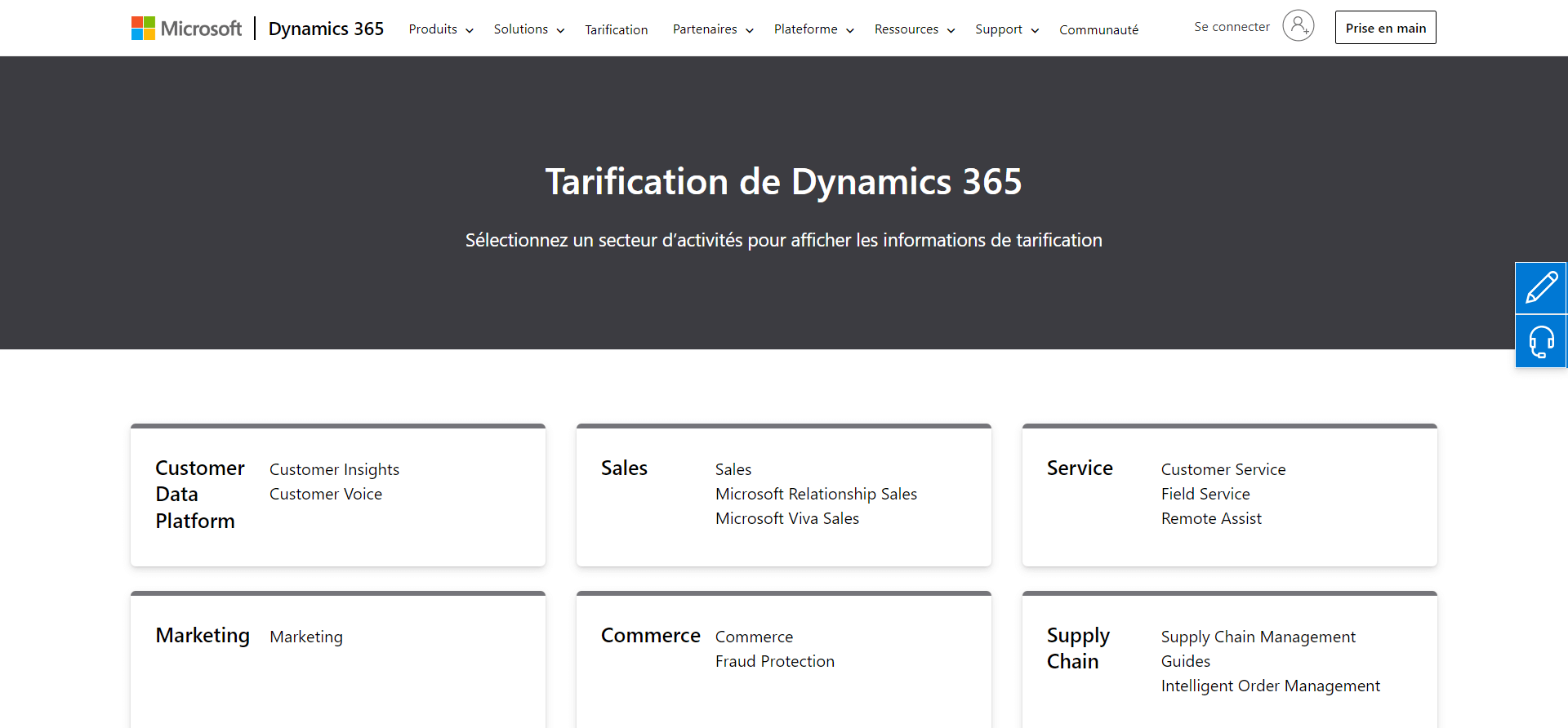Click the Dynamics 365 brand link

326,29
